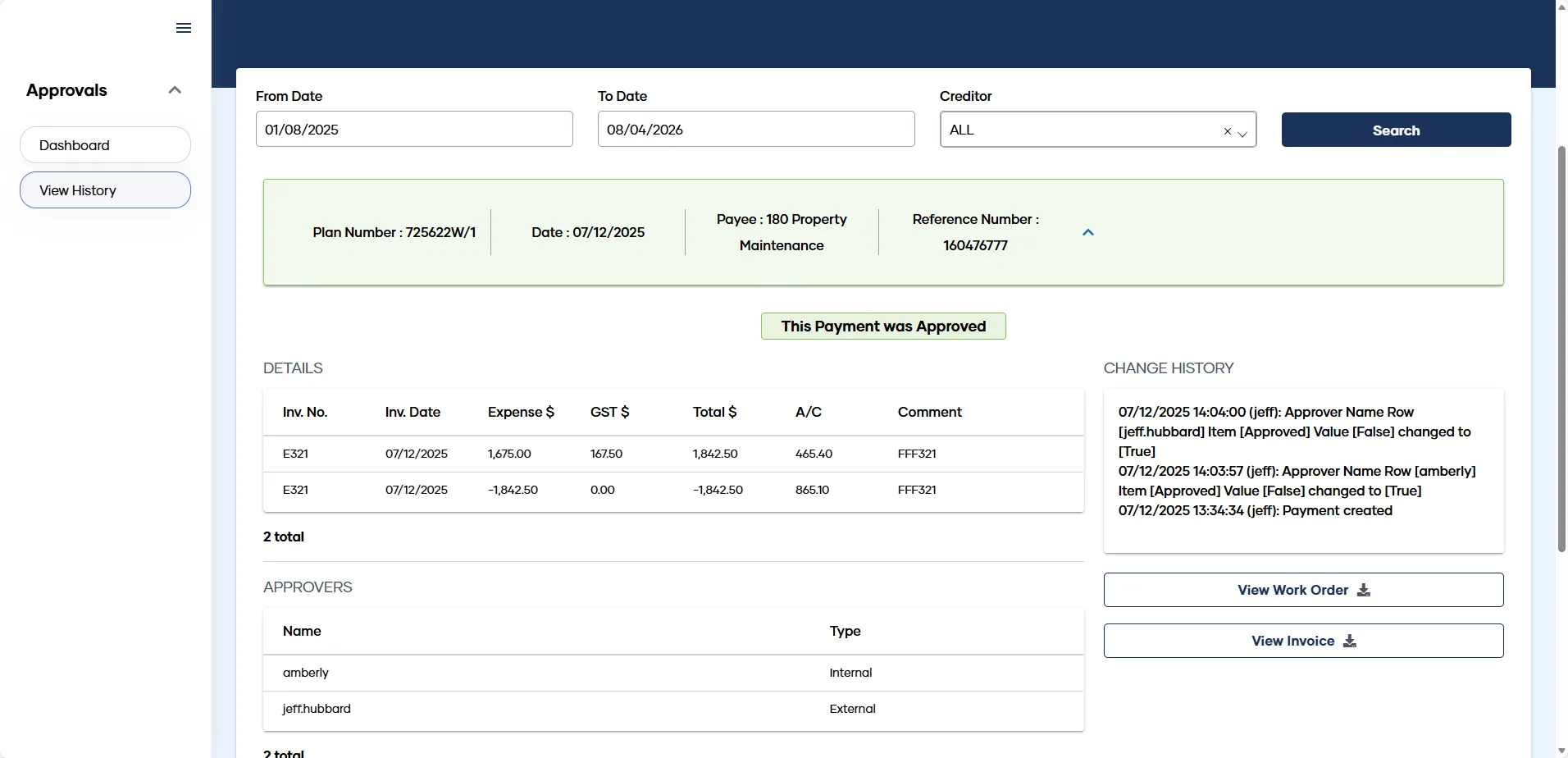Open the Creditor dropdown arrow
Screen dimensions: 1568x758
click(1242, 133)
